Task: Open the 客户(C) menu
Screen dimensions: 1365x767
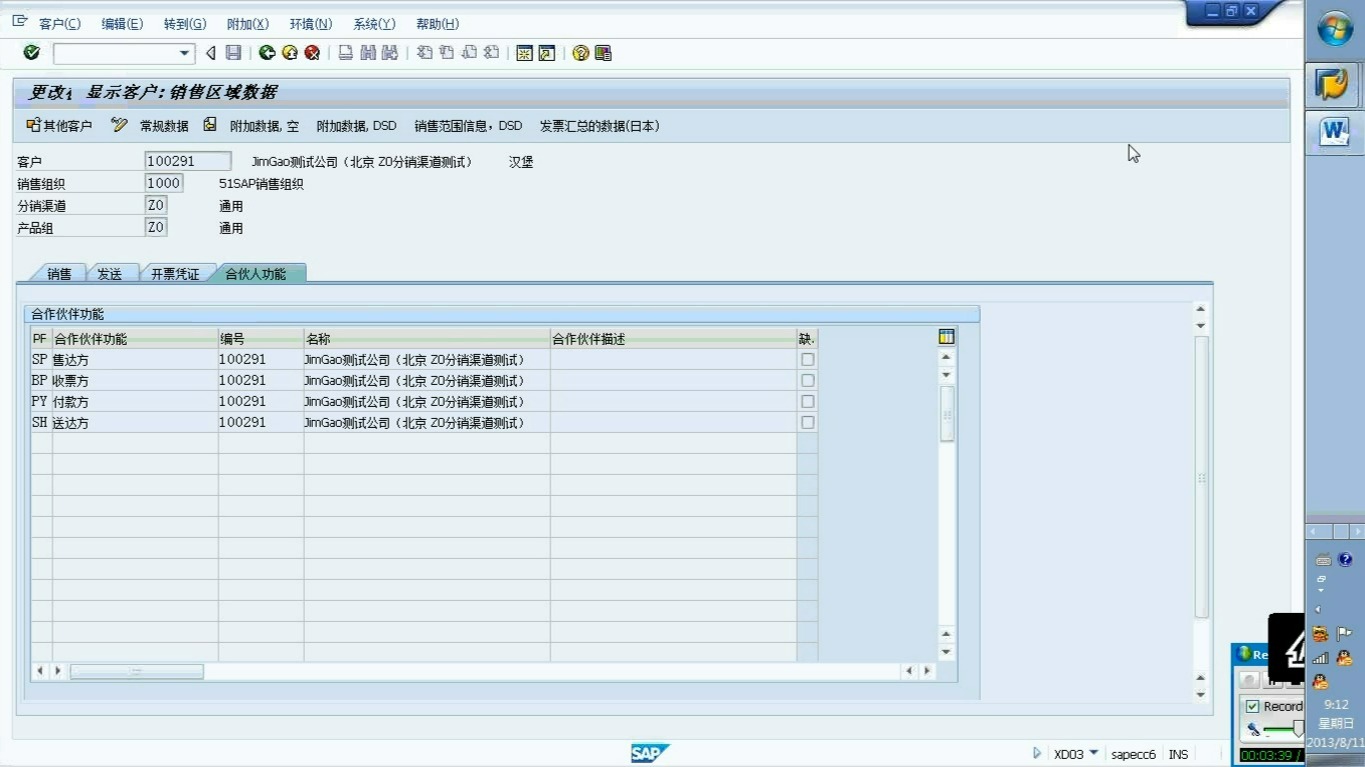Action: click(x=60, y=24)
